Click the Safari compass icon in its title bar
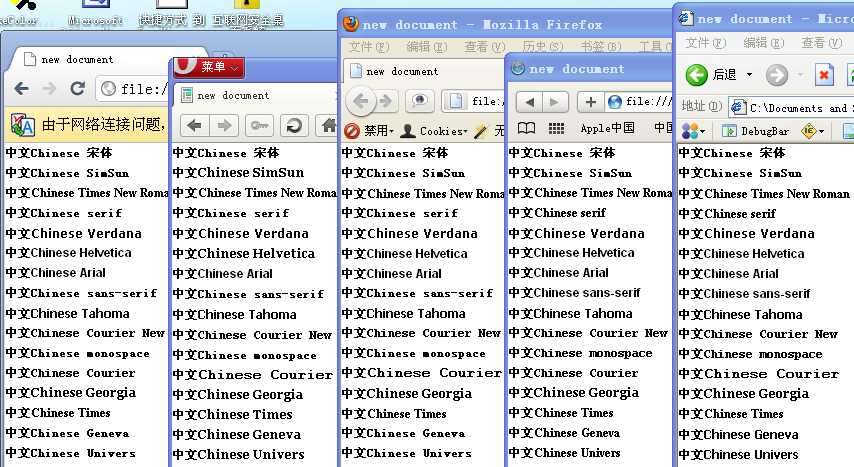854x467 pixels. click(x=518, y=68)
